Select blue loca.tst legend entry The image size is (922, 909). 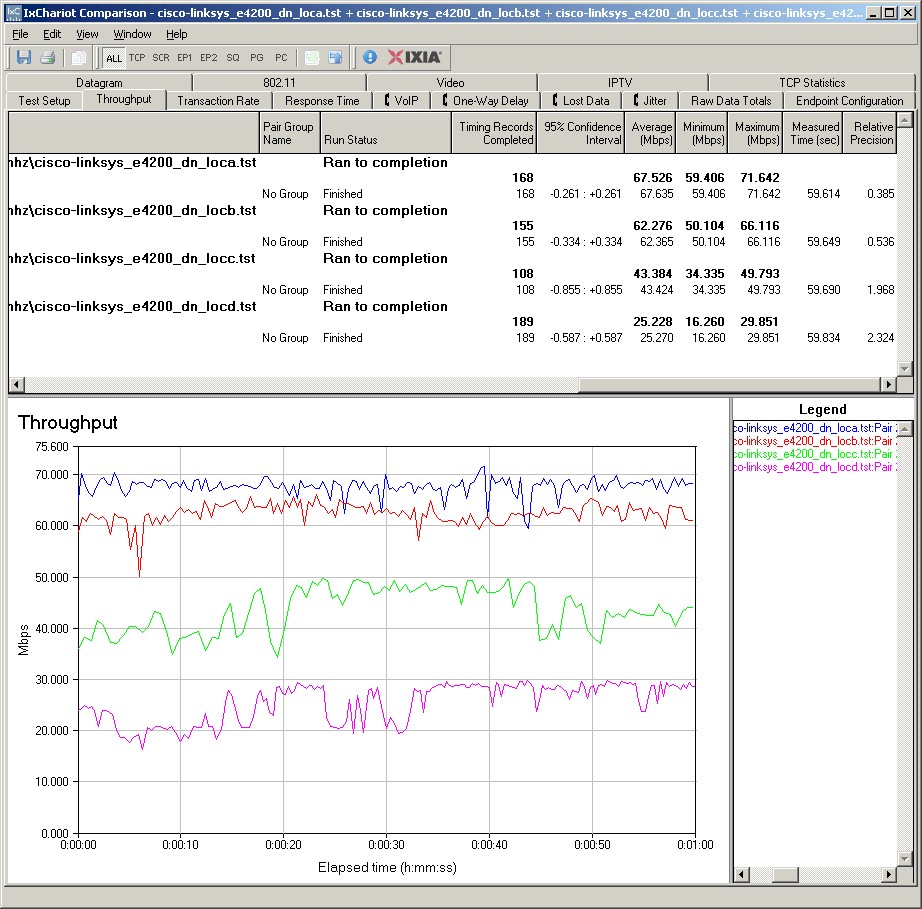point(814,428)
